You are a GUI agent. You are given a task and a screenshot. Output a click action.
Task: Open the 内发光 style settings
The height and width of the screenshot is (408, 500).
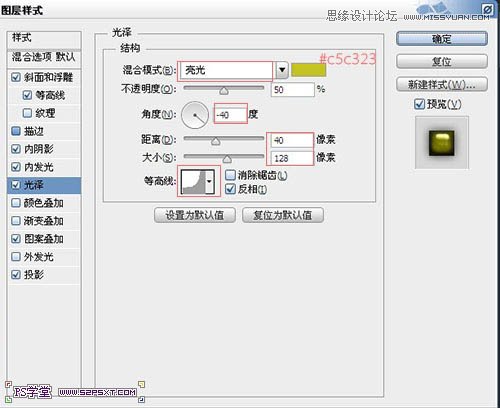point(39,167)
